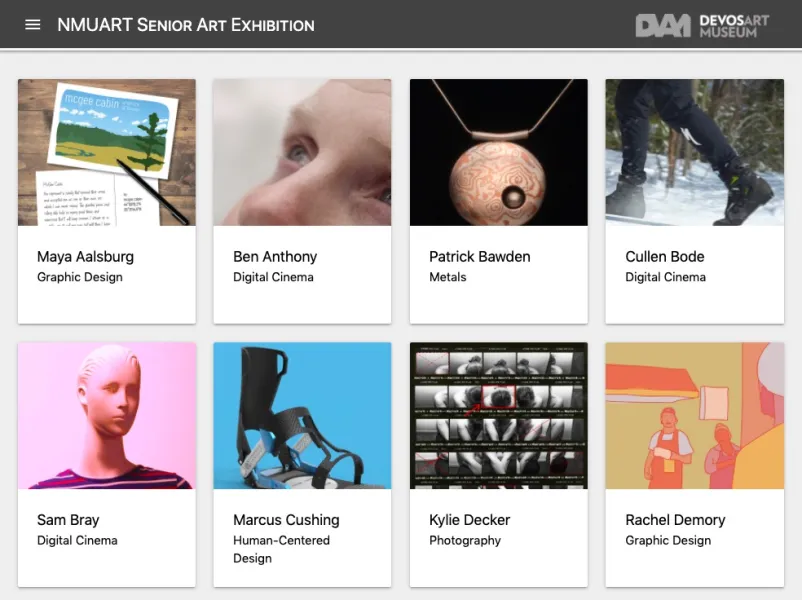
Task: Click the Ben Anthony name link
Action: pos(275,256)
